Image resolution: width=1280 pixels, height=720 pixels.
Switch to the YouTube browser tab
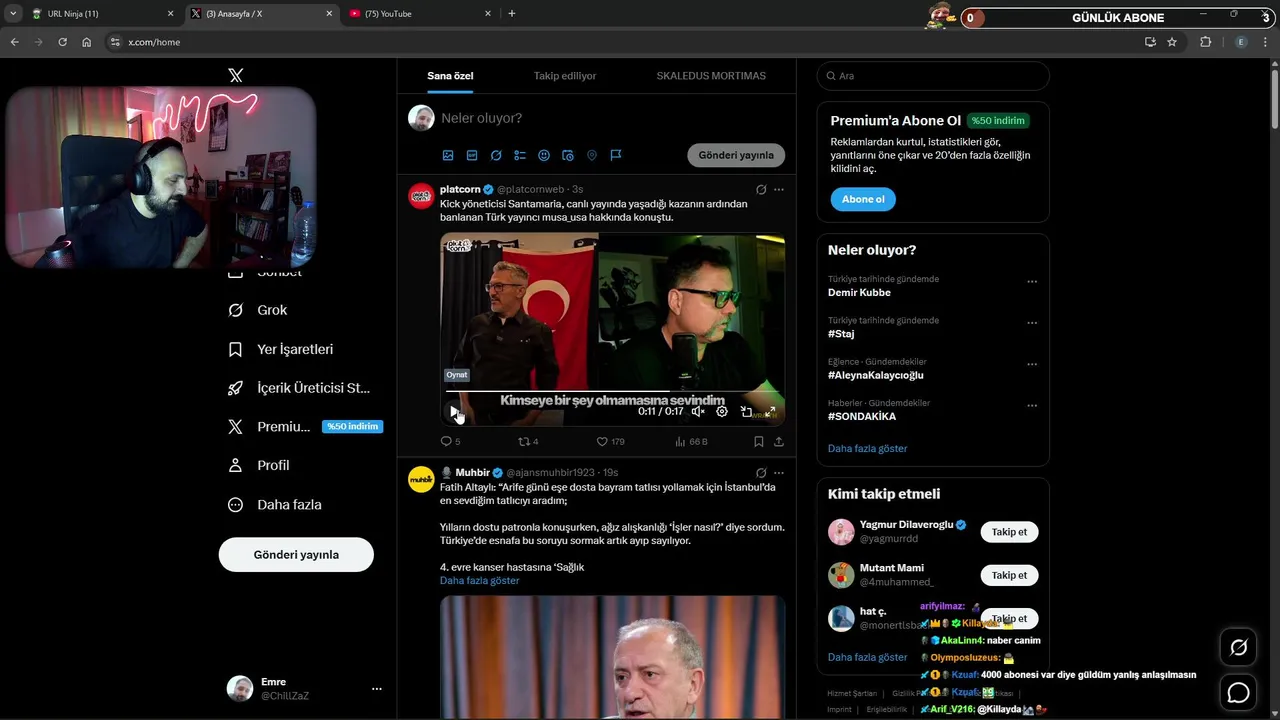click(x=420, y=14)
